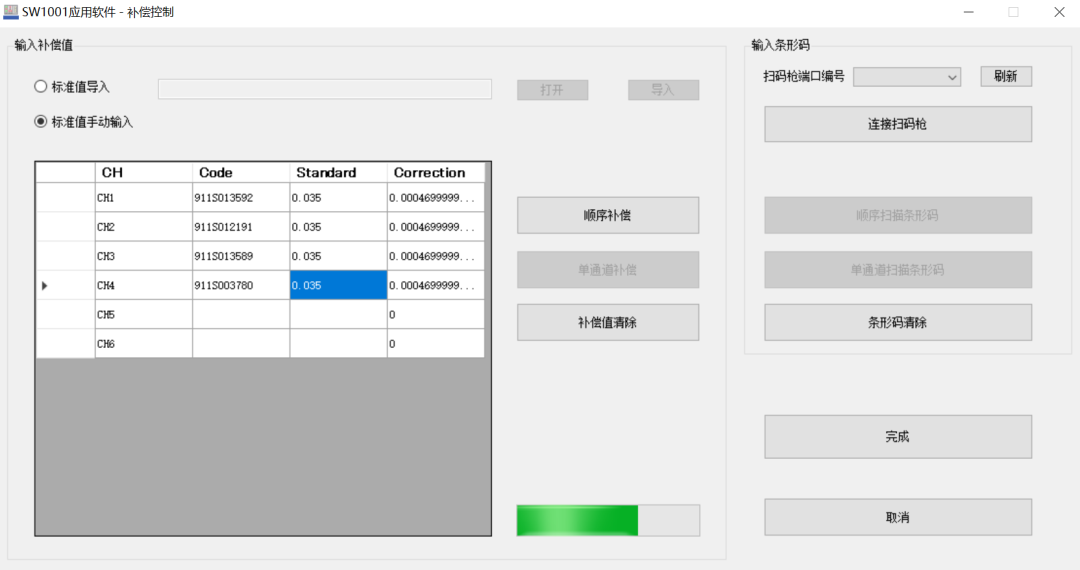
Task: Click the 单通道扫描条形码 button
Action: click(x=897, y=269)
